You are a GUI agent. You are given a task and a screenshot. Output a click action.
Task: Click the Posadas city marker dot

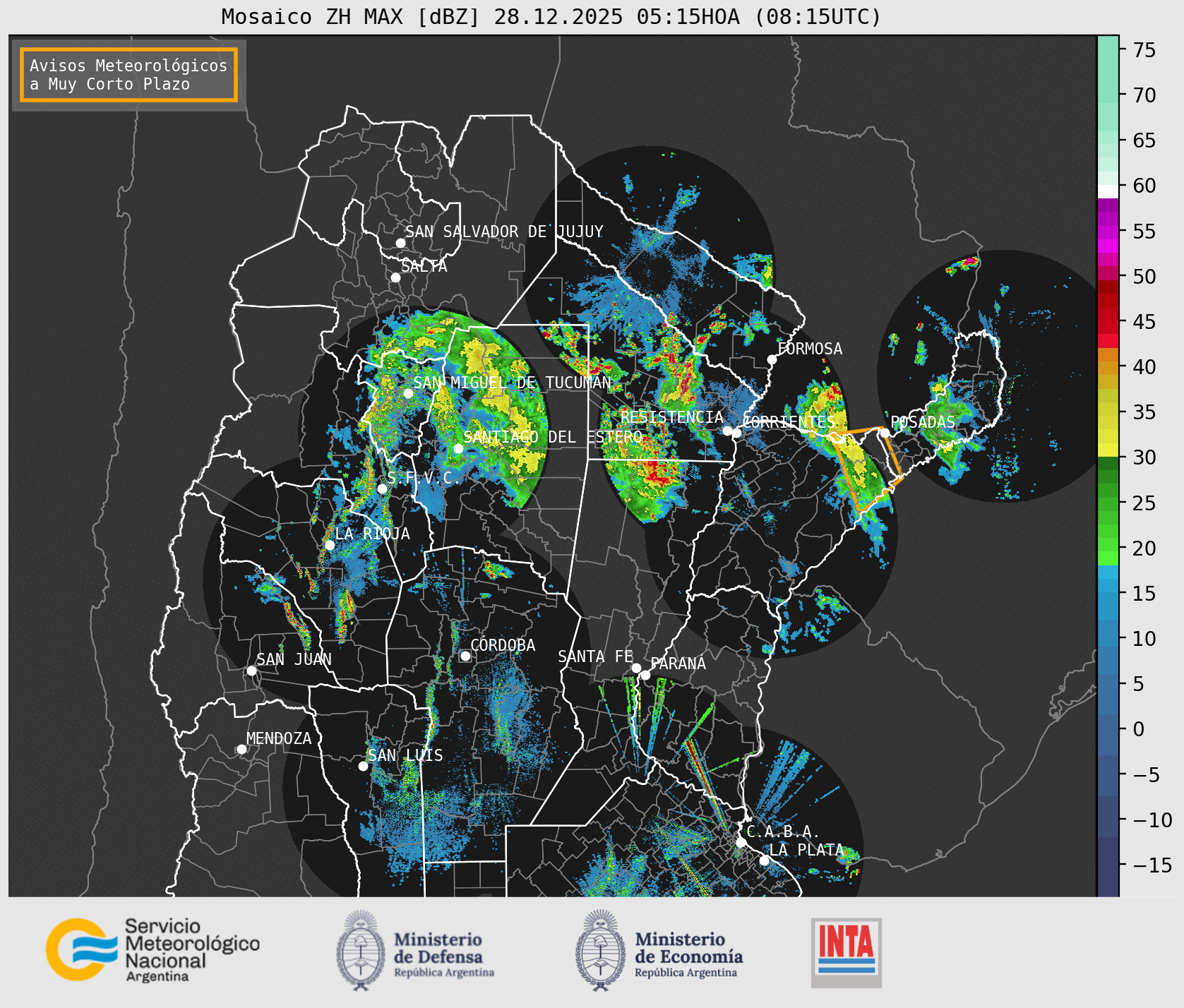[x=885, y=433]
